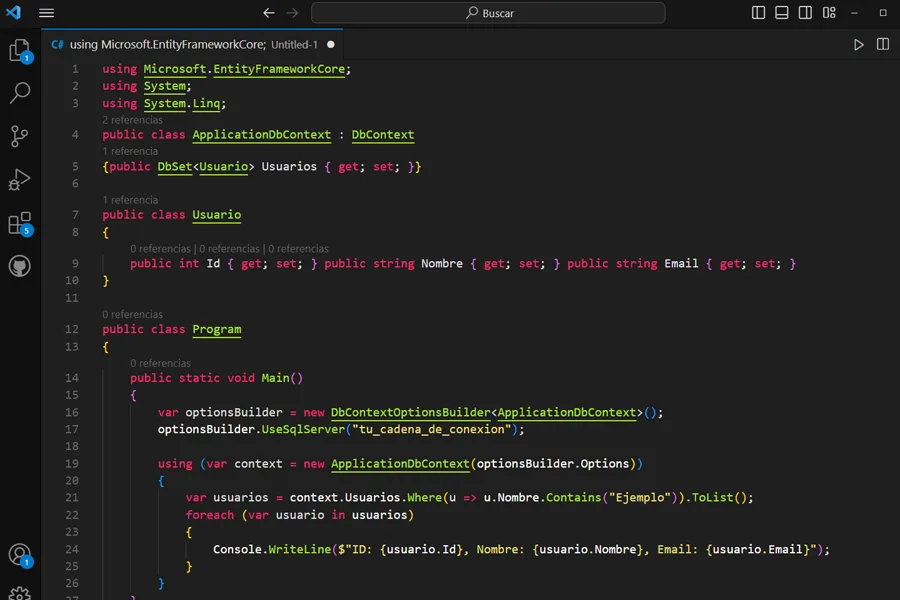
Task: Click 'ApplicationDbContext' in the class declaration
Action: tap(262, 134)
